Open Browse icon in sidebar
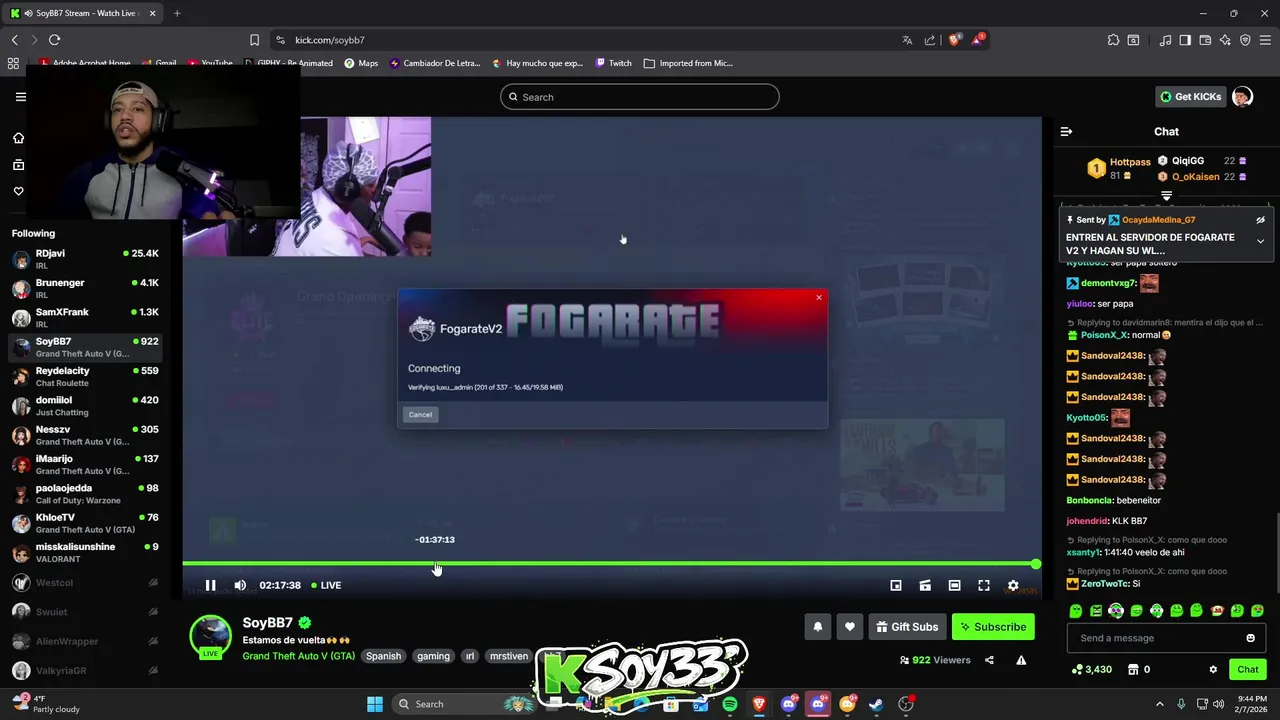This screenshot has width=1280, height=720. [18, 165]
